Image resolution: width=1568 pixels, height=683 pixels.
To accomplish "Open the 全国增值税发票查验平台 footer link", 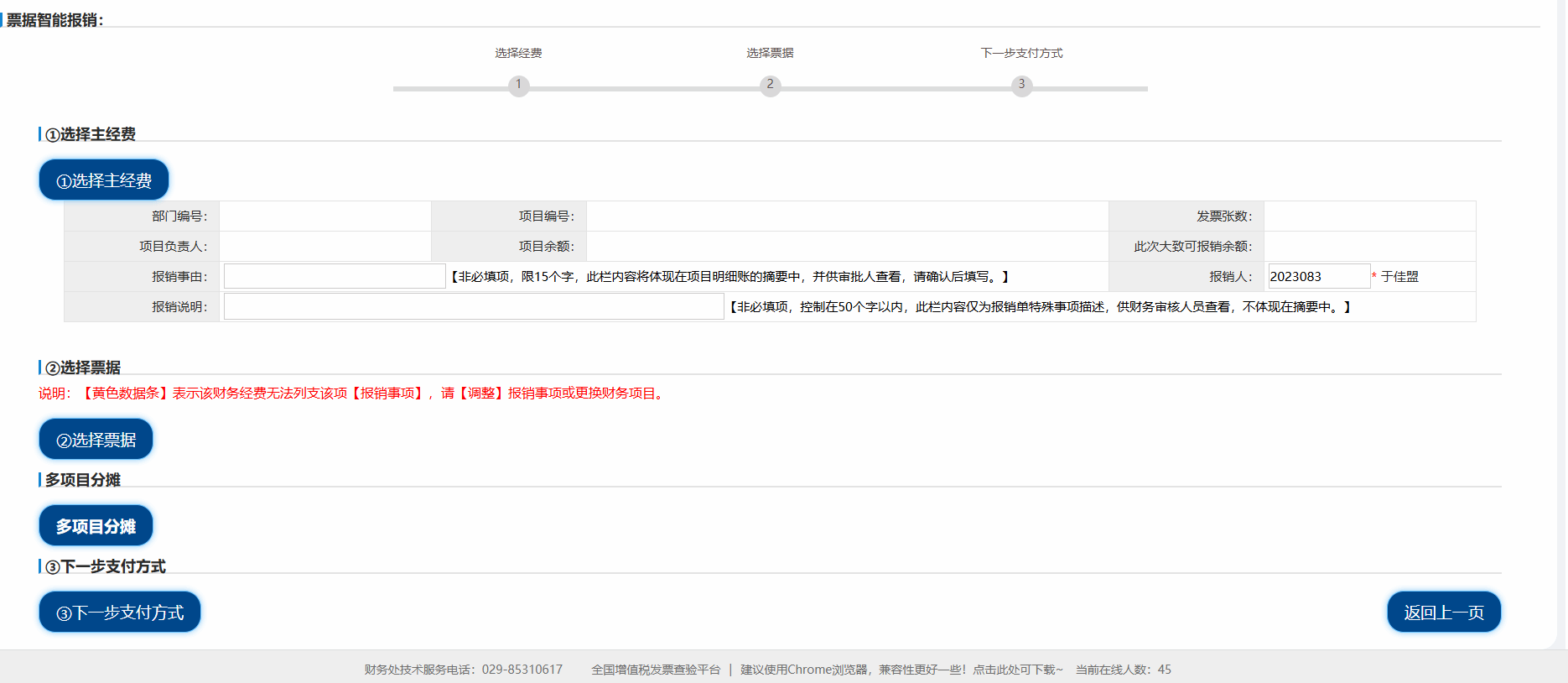I will point(656,670).
